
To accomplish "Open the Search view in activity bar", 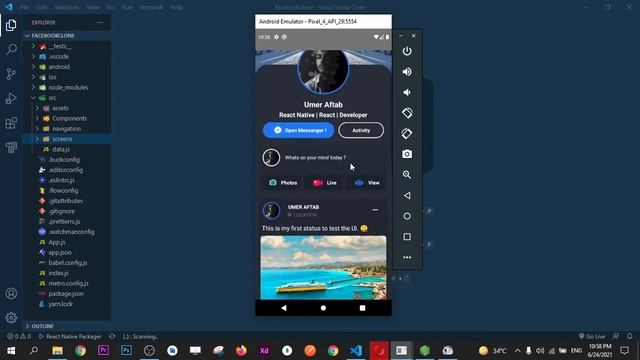I will (x=11, y=49).
